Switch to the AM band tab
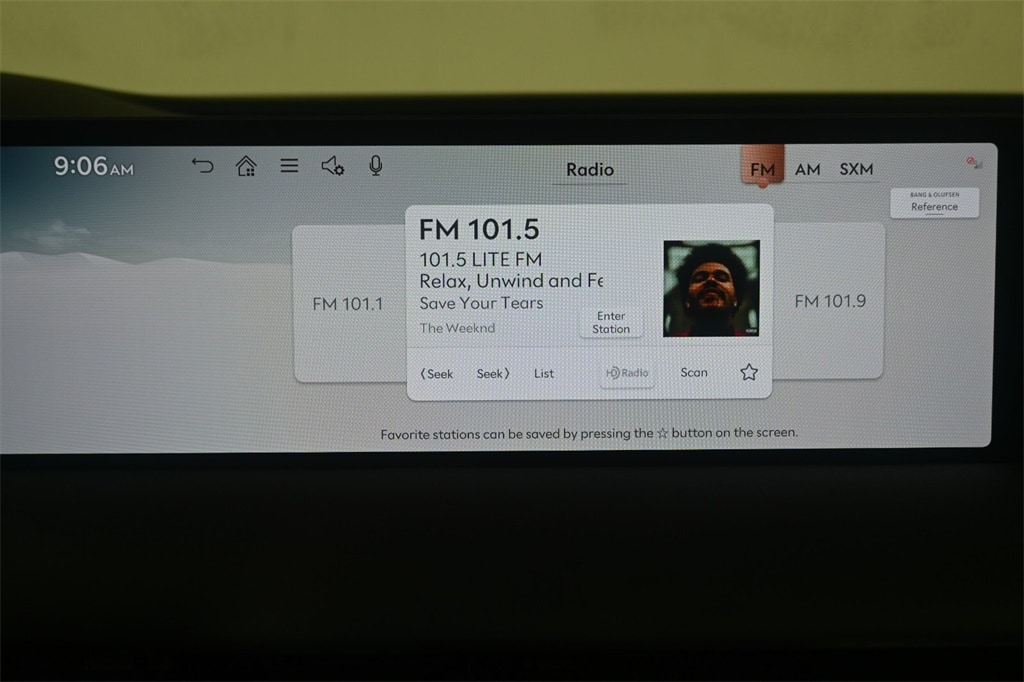Viewport: 1024px width, 682px height. (807, 170)
